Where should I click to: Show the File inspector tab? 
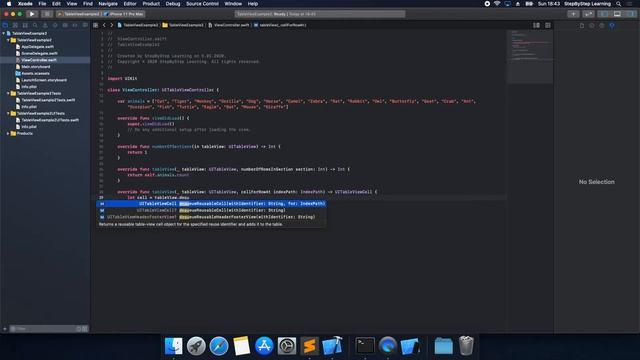click(x=582, y=25)
